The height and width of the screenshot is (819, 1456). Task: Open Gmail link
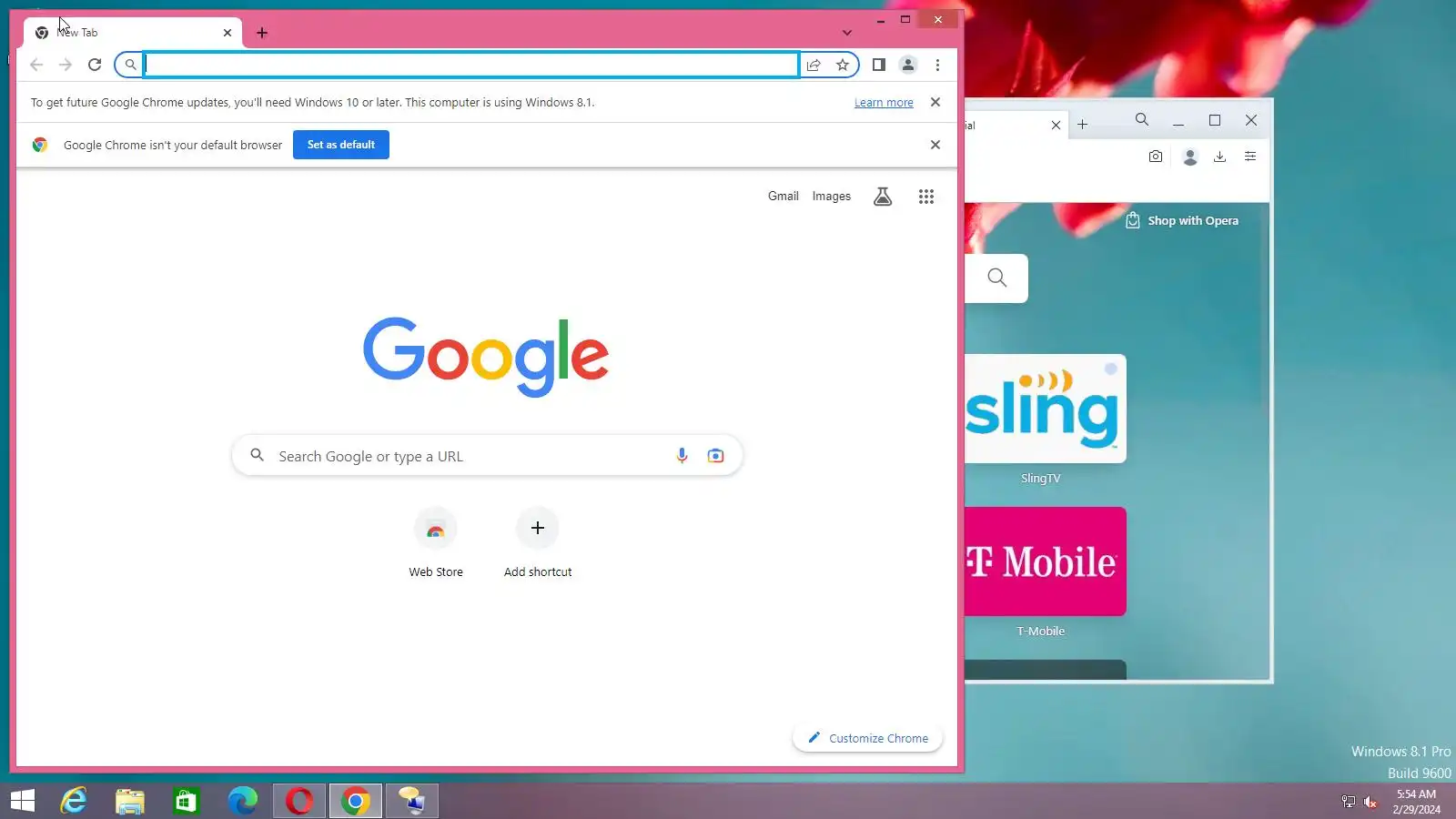783,196
